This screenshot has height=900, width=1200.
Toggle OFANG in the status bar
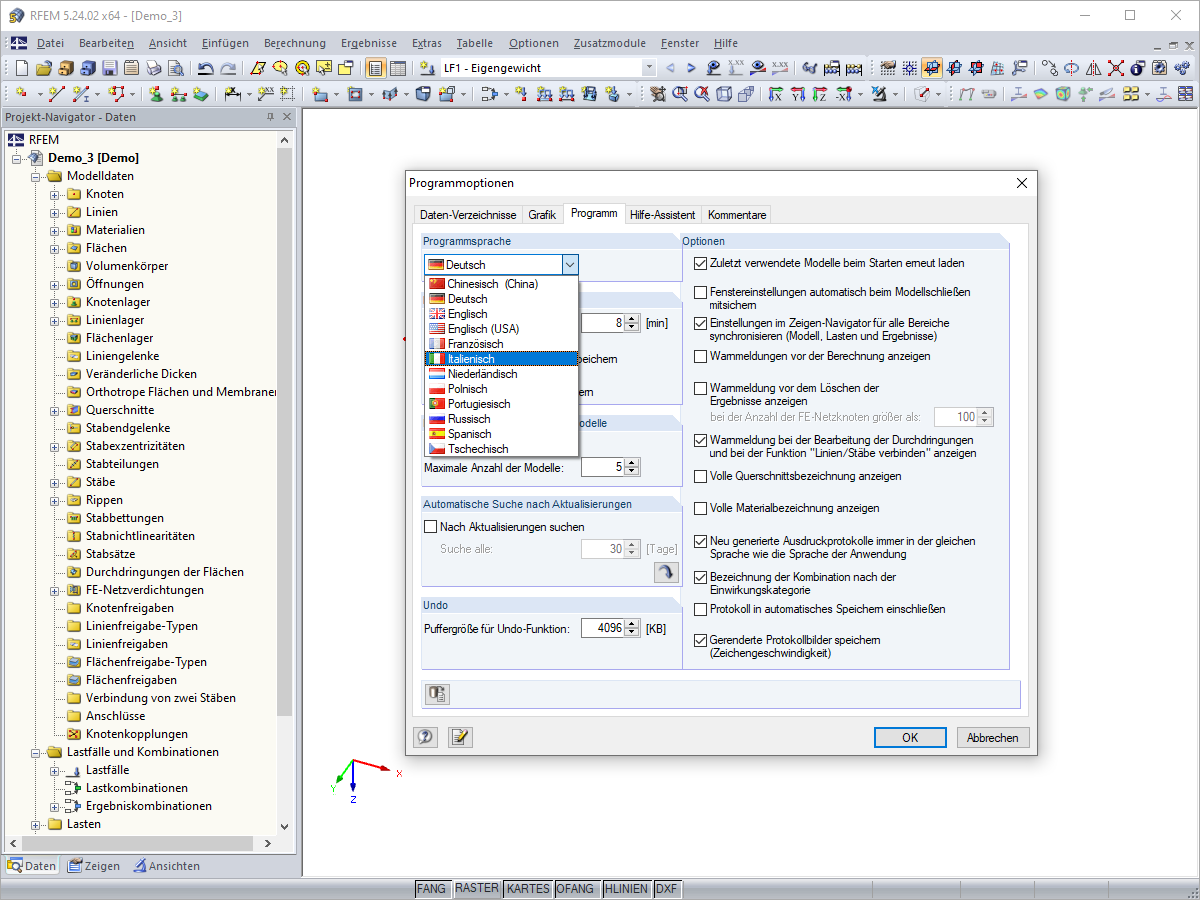[x=576, y=888]
